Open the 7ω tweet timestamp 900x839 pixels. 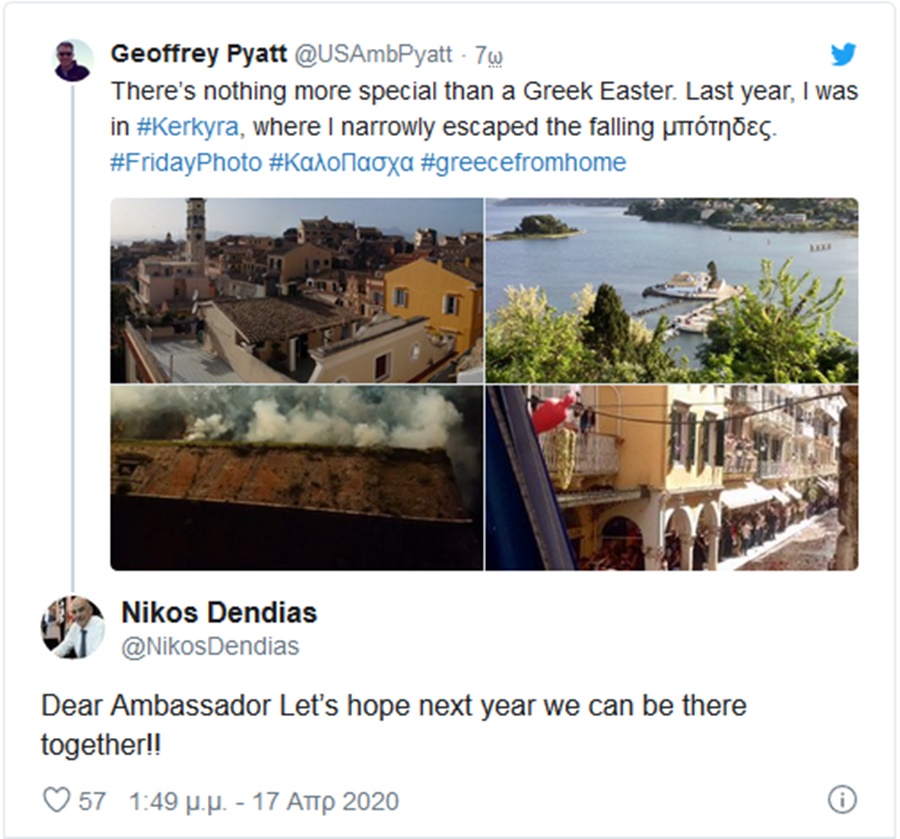tap(488, 55)
